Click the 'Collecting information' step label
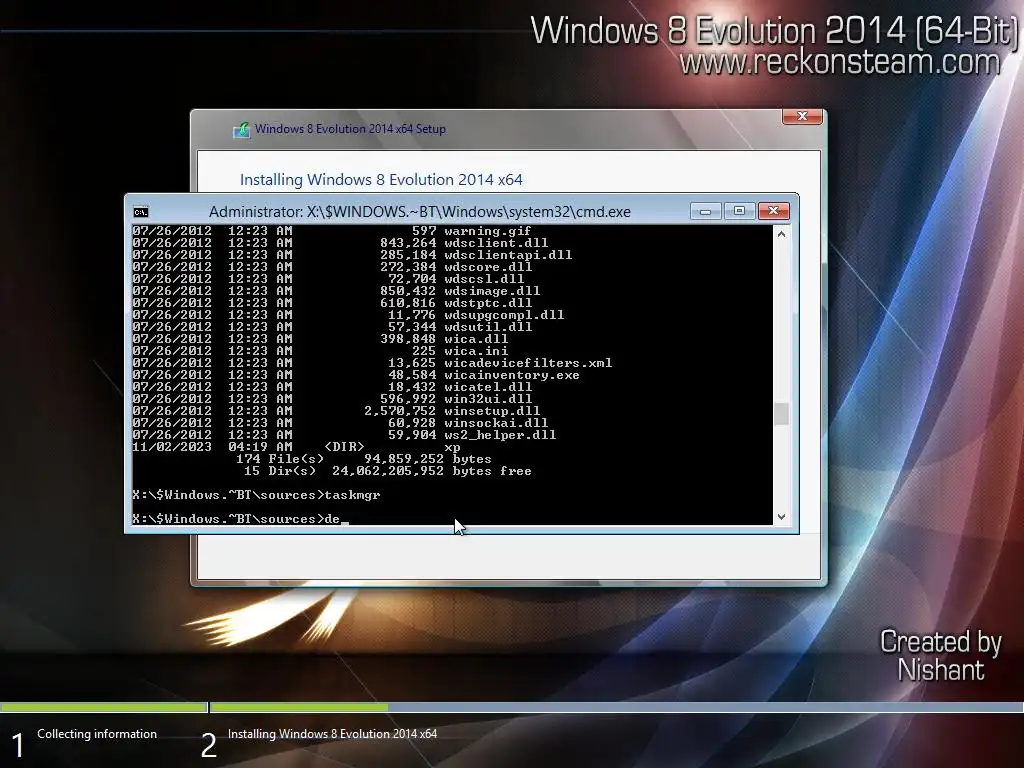Viewport: 1024px width, 768px height. pos(97,734)
